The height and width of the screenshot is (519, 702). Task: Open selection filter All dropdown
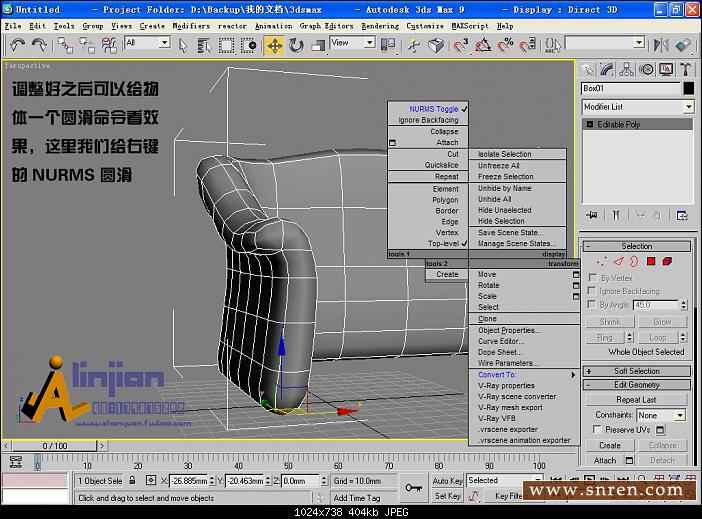(x=165, y=43)
